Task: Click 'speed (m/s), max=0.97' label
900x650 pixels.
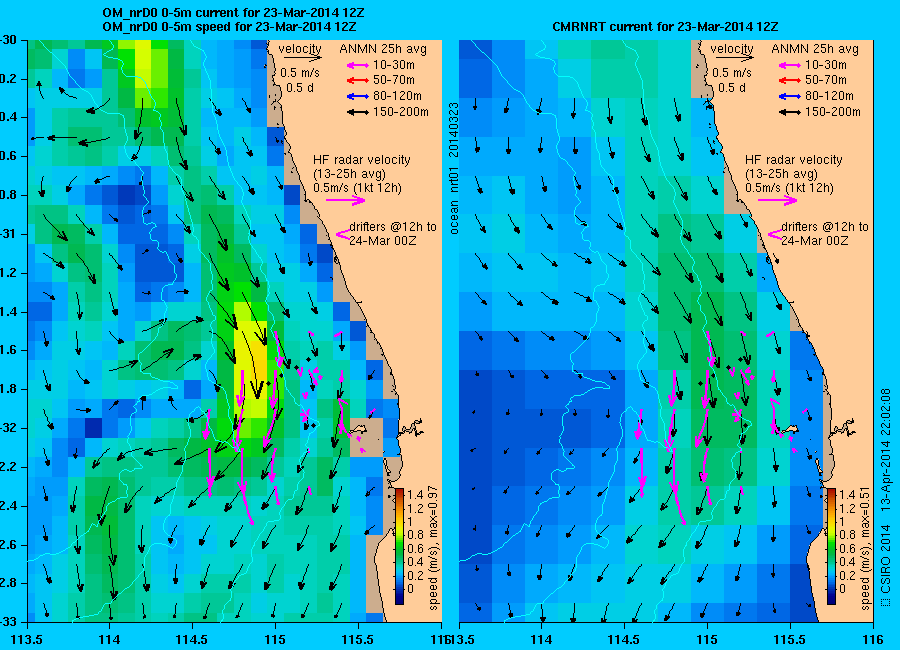Action: click(434, 548)
